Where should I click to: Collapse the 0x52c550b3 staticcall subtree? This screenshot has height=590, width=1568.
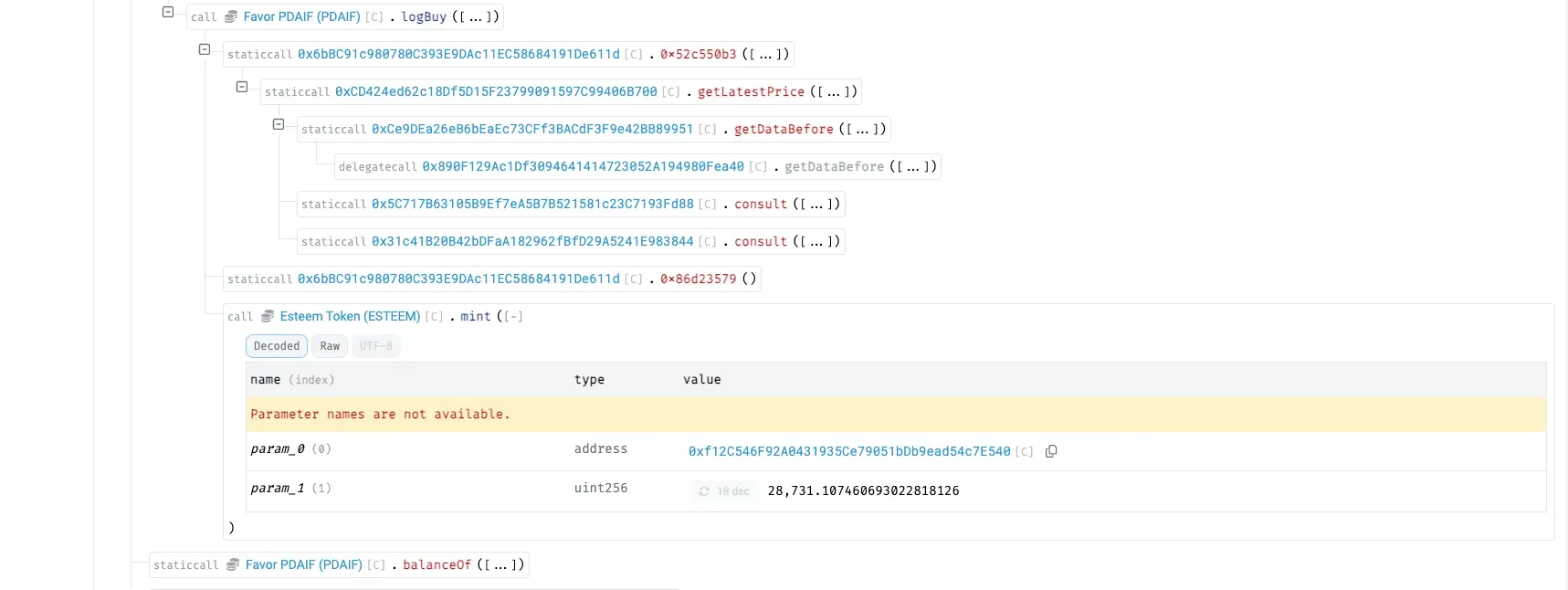click(x=205, y=49)
